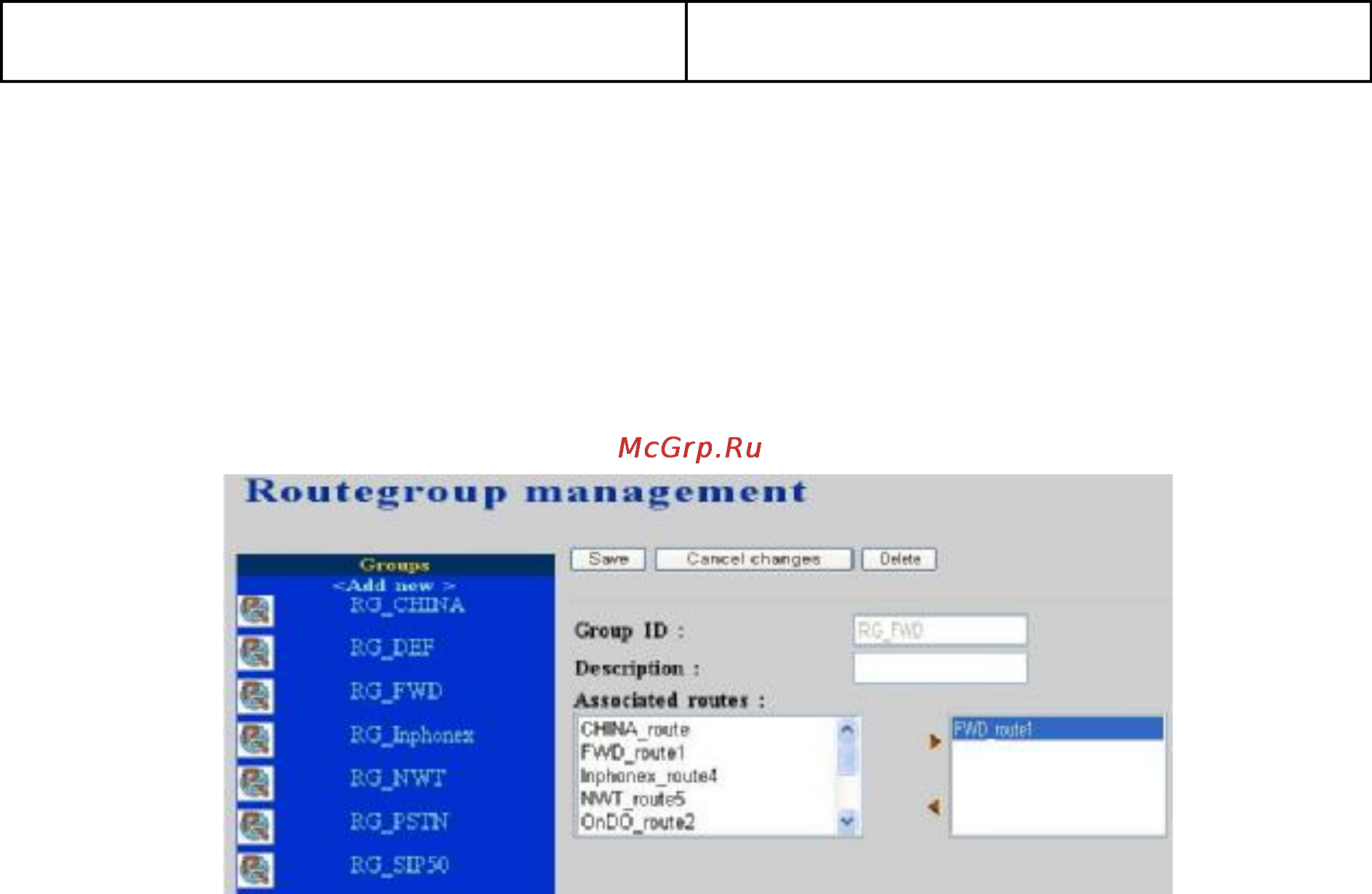Screen dimensions: 1372x894
Task: Open the RG_Inphonex group
Action: [412, 735]
